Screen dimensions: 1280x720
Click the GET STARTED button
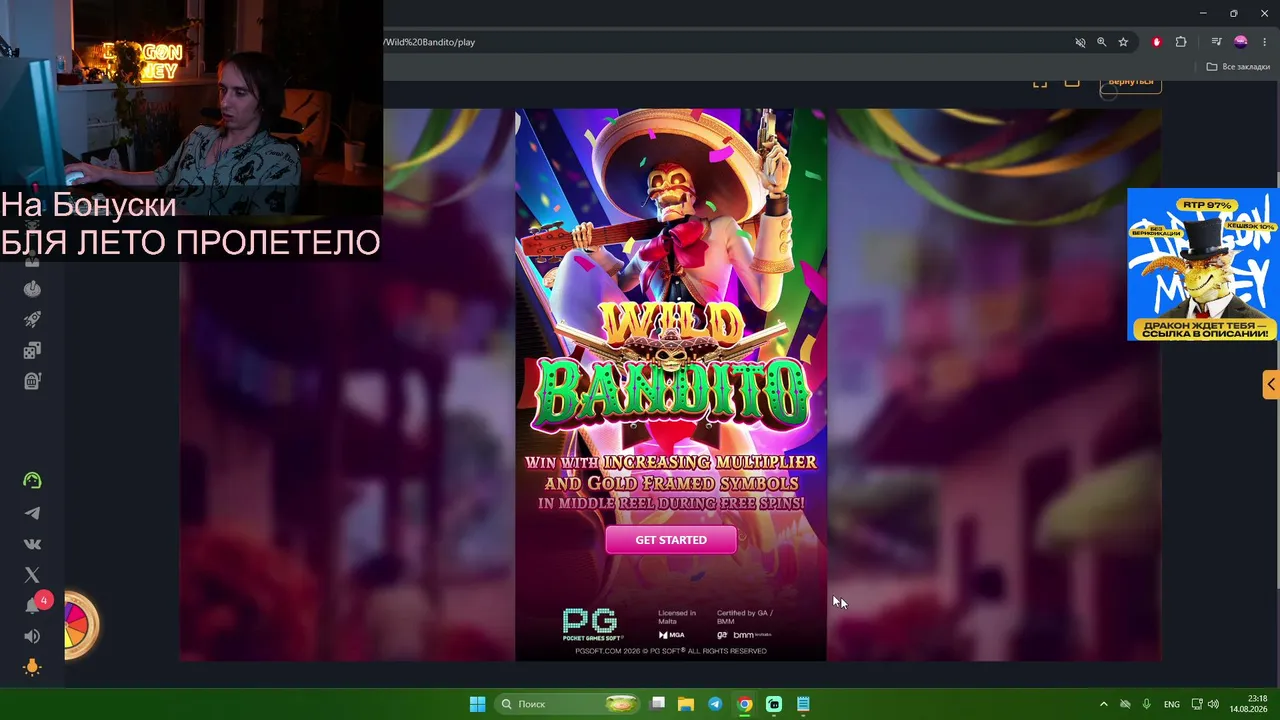671,540
